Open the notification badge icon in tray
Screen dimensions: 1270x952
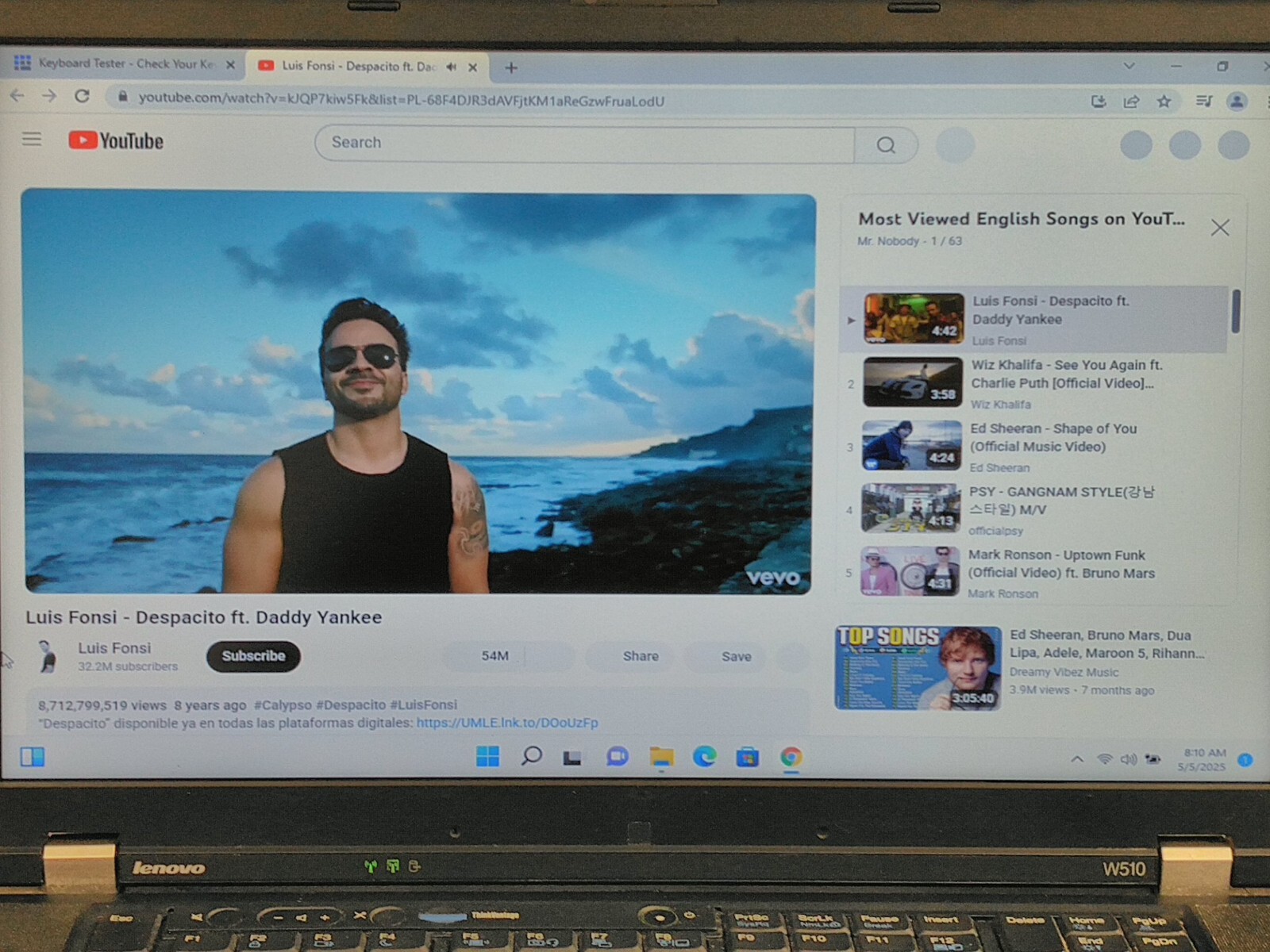coord(1245,760)
